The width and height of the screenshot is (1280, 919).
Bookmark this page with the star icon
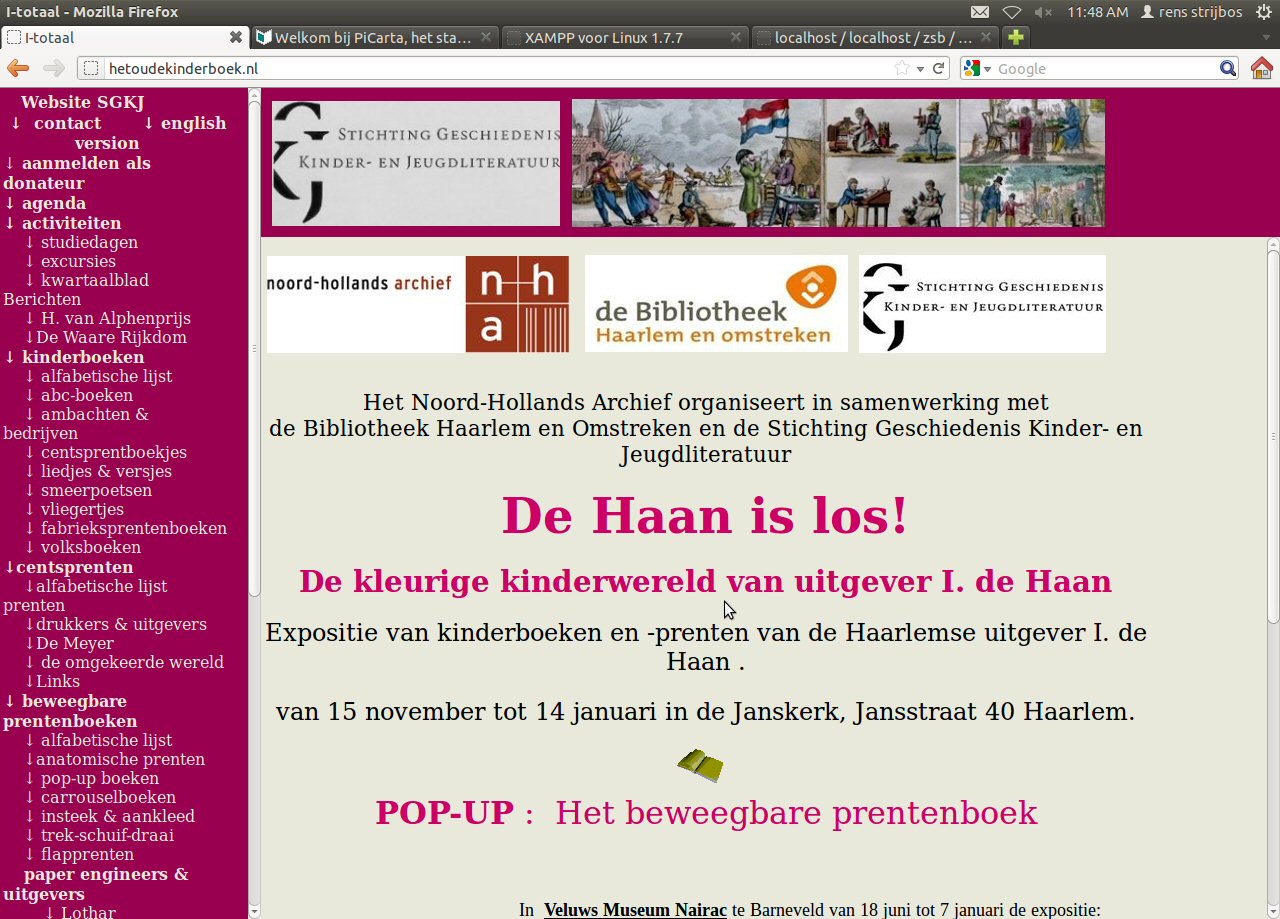pos(902,68)
